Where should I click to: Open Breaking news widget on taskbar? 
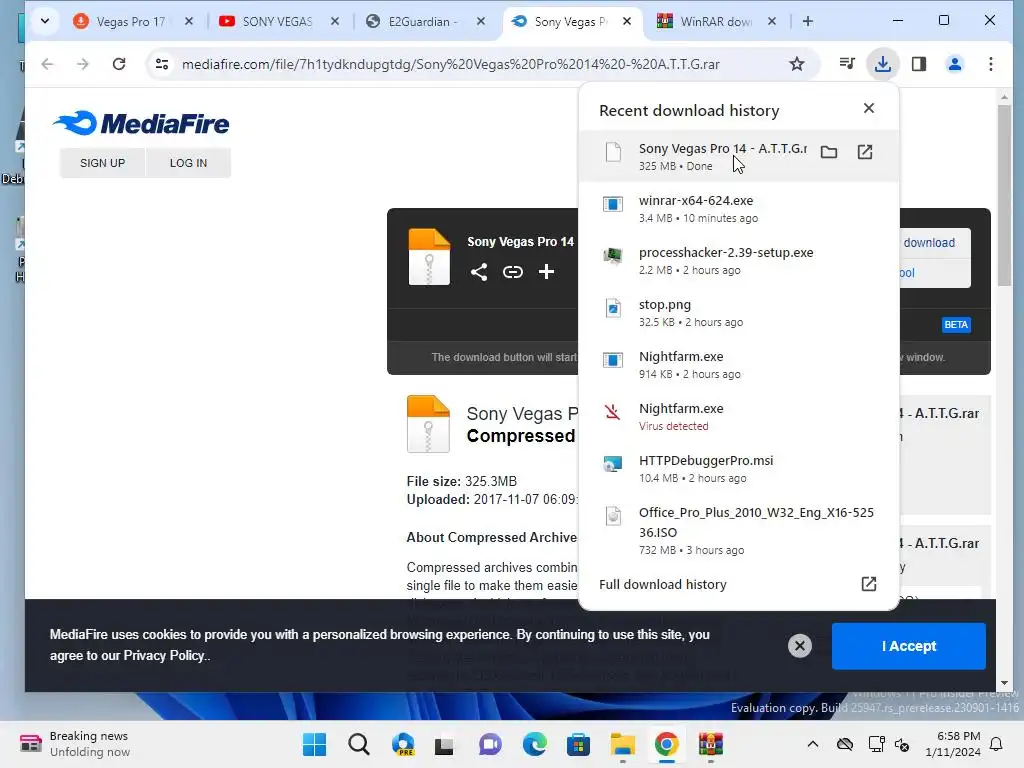pyautogui.click(x=74, y=744)
